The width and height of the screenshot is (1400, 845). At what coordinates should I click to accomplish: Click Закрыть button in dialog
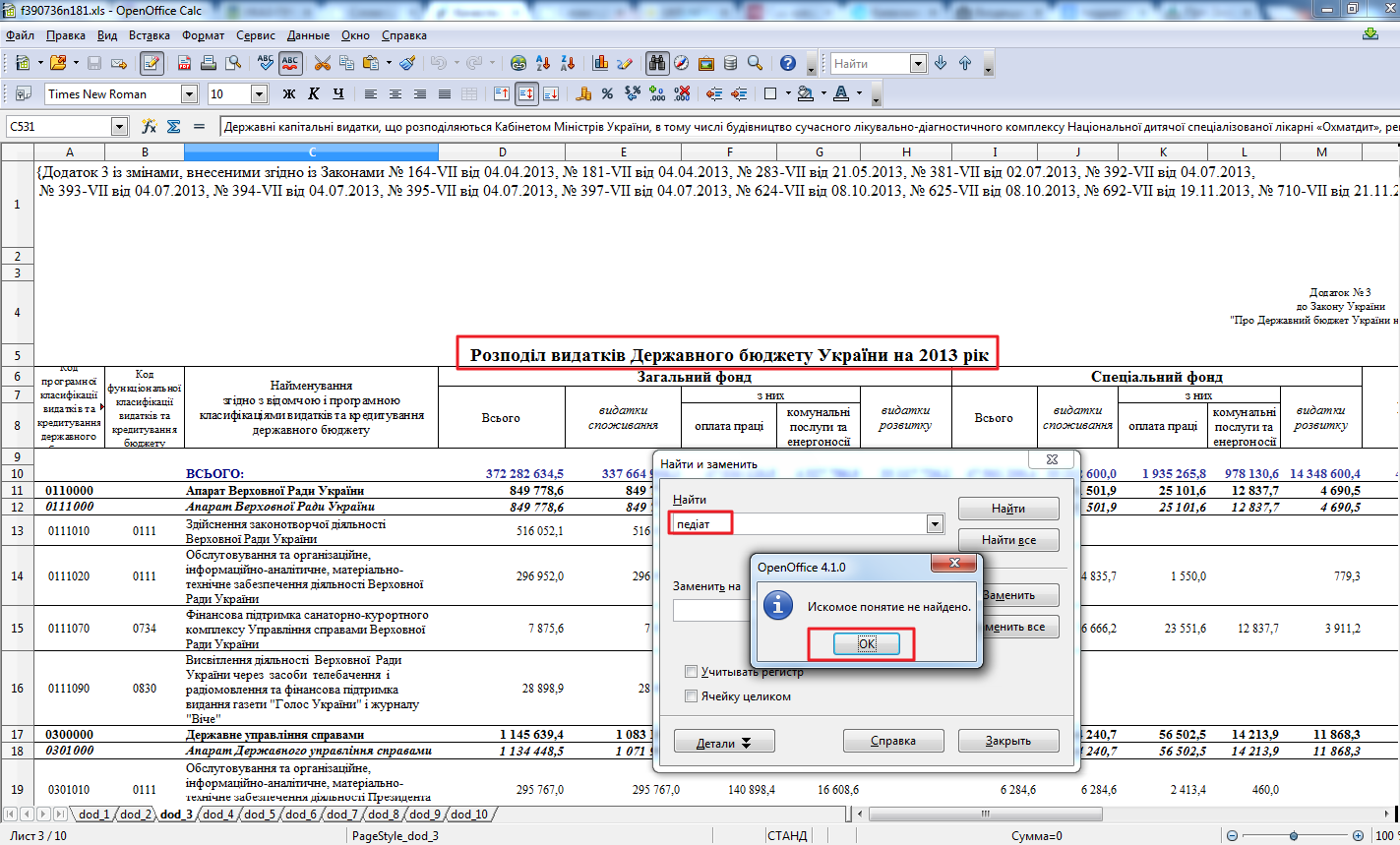click(x=1008, y=741)
